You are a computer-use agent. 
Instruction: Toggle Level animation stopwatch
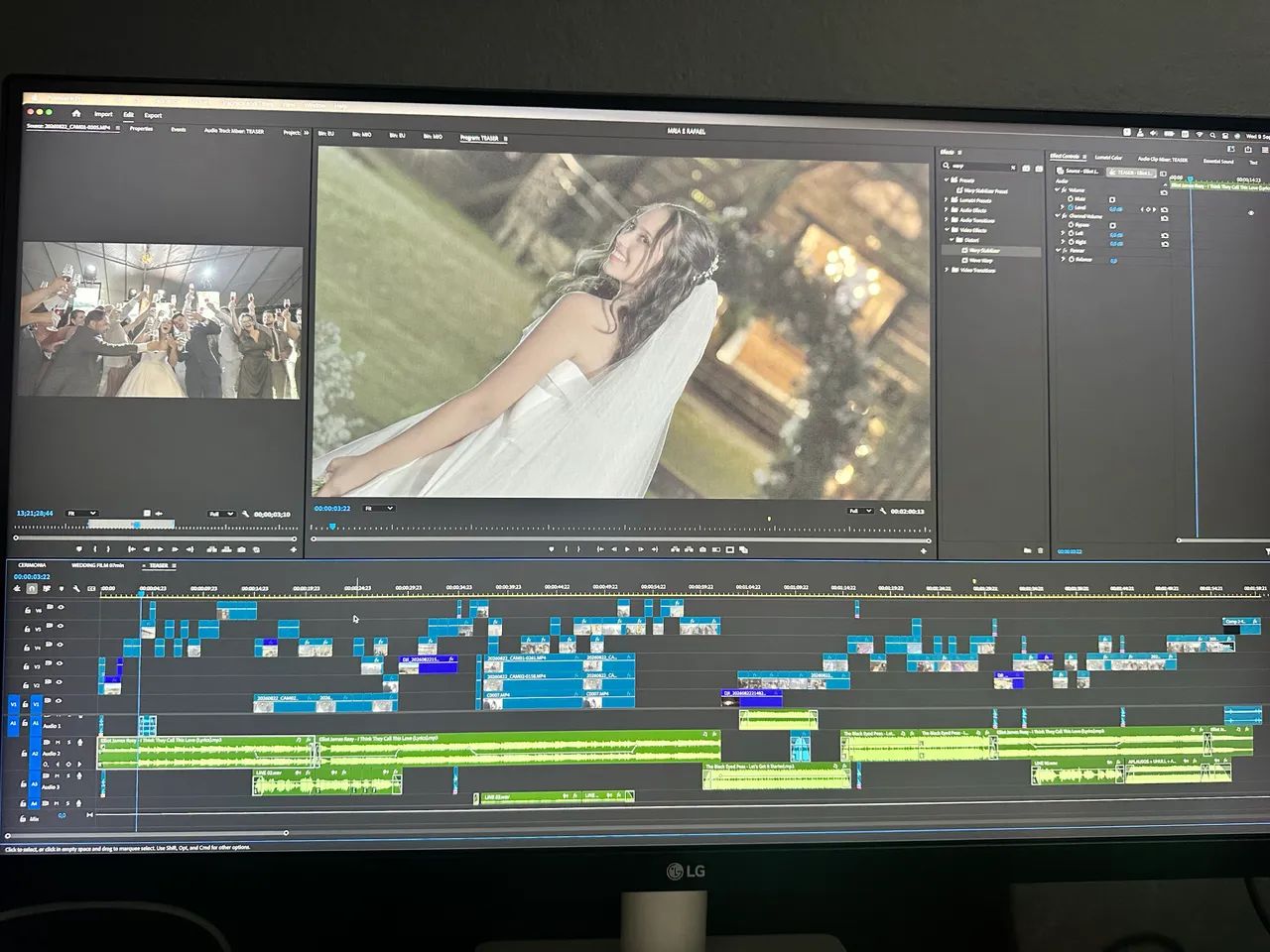coord(1071,207)
